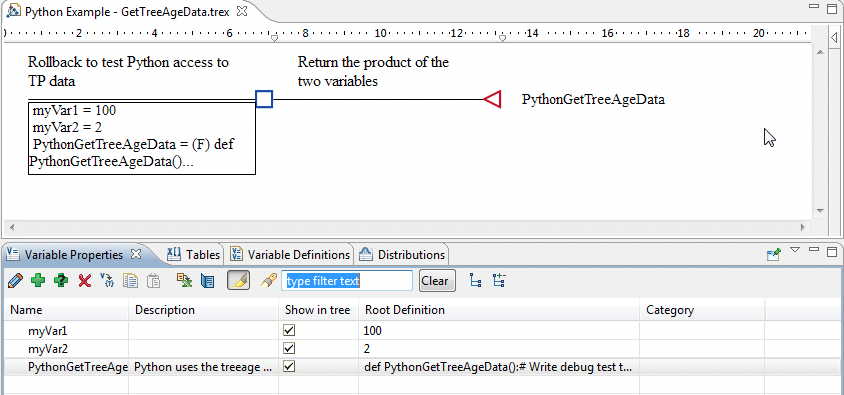Select the myVar1 row name
This screenshot has height=395, width=844.
[47, 330]
